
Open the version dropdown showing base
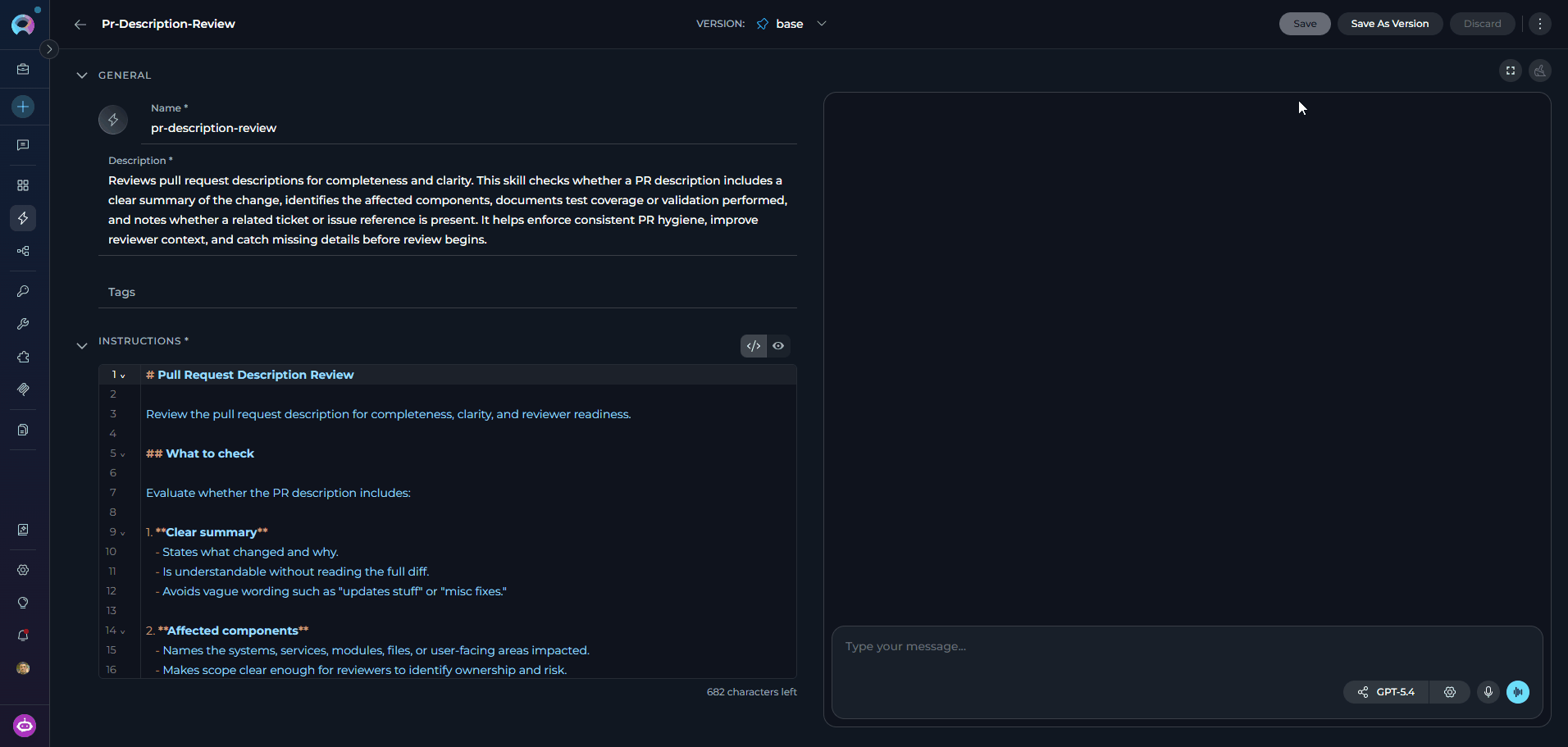tap(791, 24)
